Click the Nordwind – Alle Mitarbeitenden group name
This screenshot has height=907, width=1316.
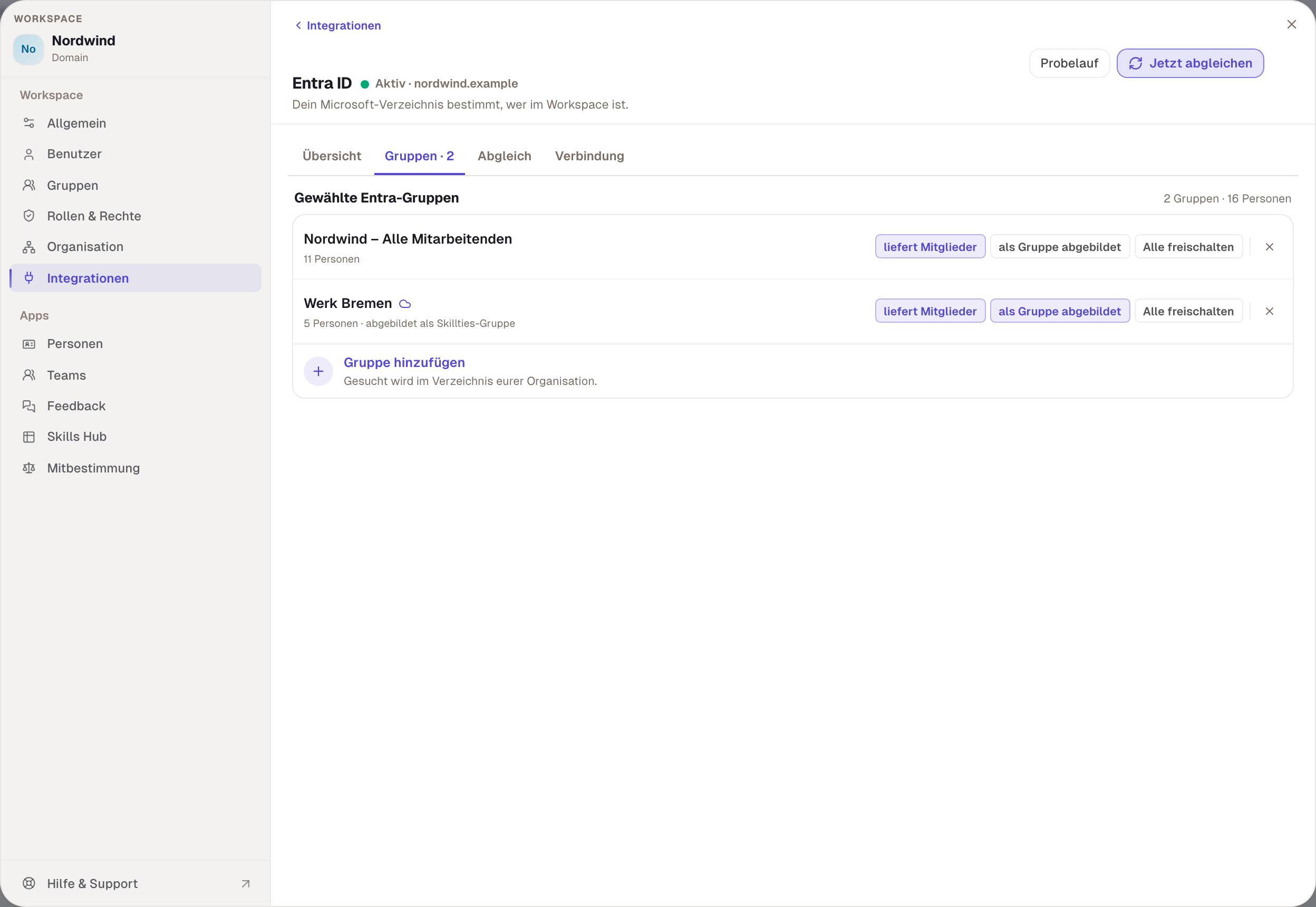pyautogui.click(x=408, y=239)
